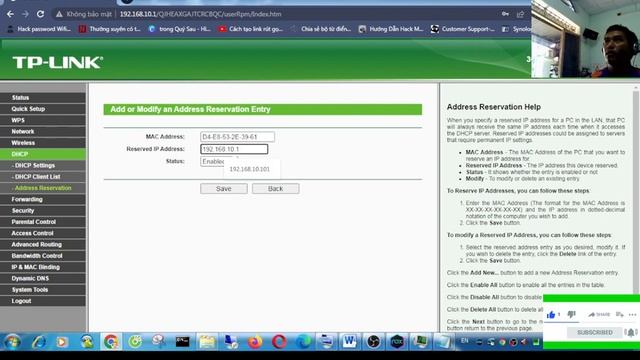Screen dimensions: 640x360
Task: Open the 'Hack password Wifi' bookmark
Action: pos(39,29)
